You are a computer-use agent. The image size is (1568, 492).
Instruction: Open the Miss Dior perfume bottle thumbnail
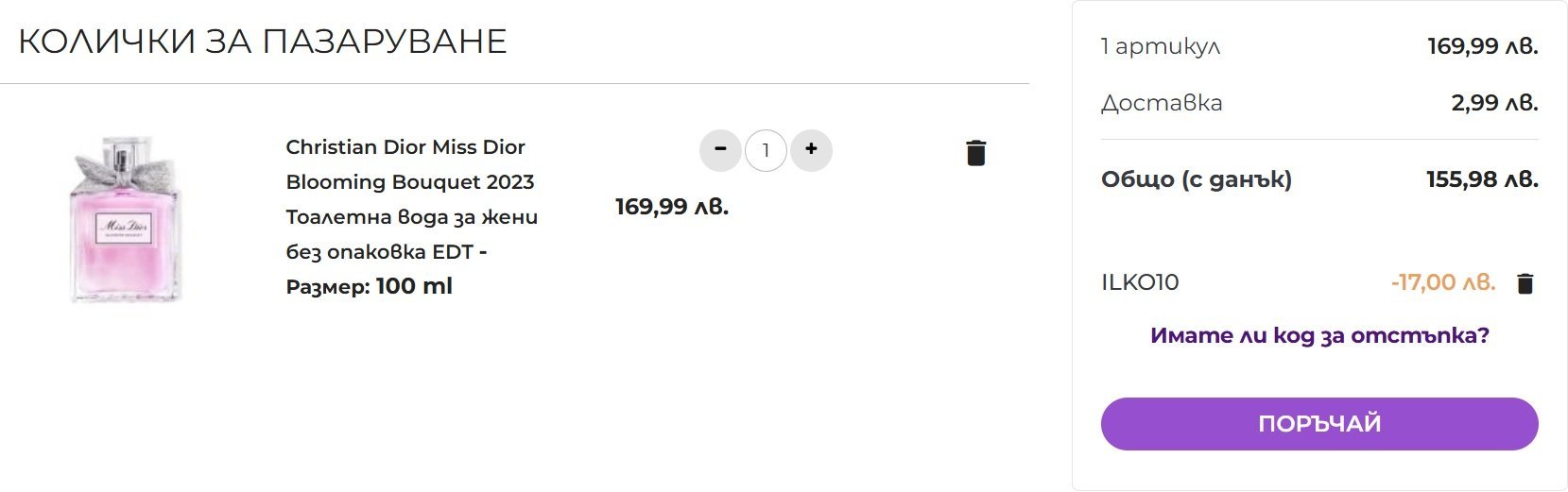(124, 219)
